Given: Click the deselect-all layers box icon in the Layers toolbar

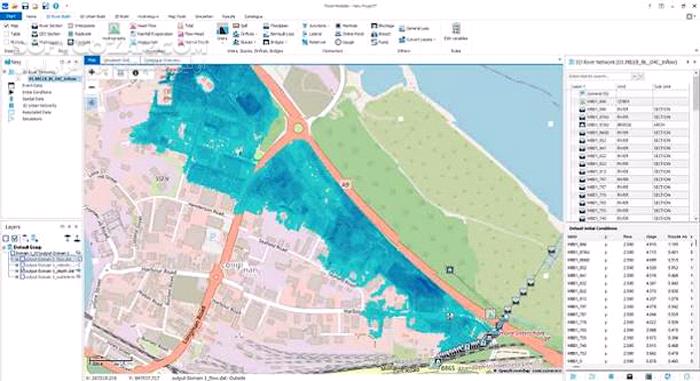Looking at the screenshot, I should [6, 238].
